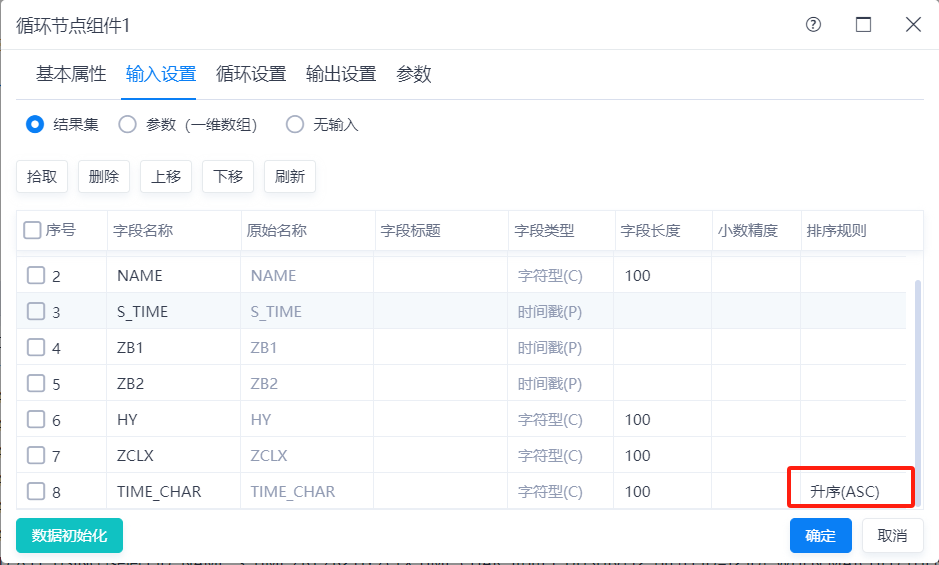Choose the 参数 (一维数组) radio option

click(127, 125)
